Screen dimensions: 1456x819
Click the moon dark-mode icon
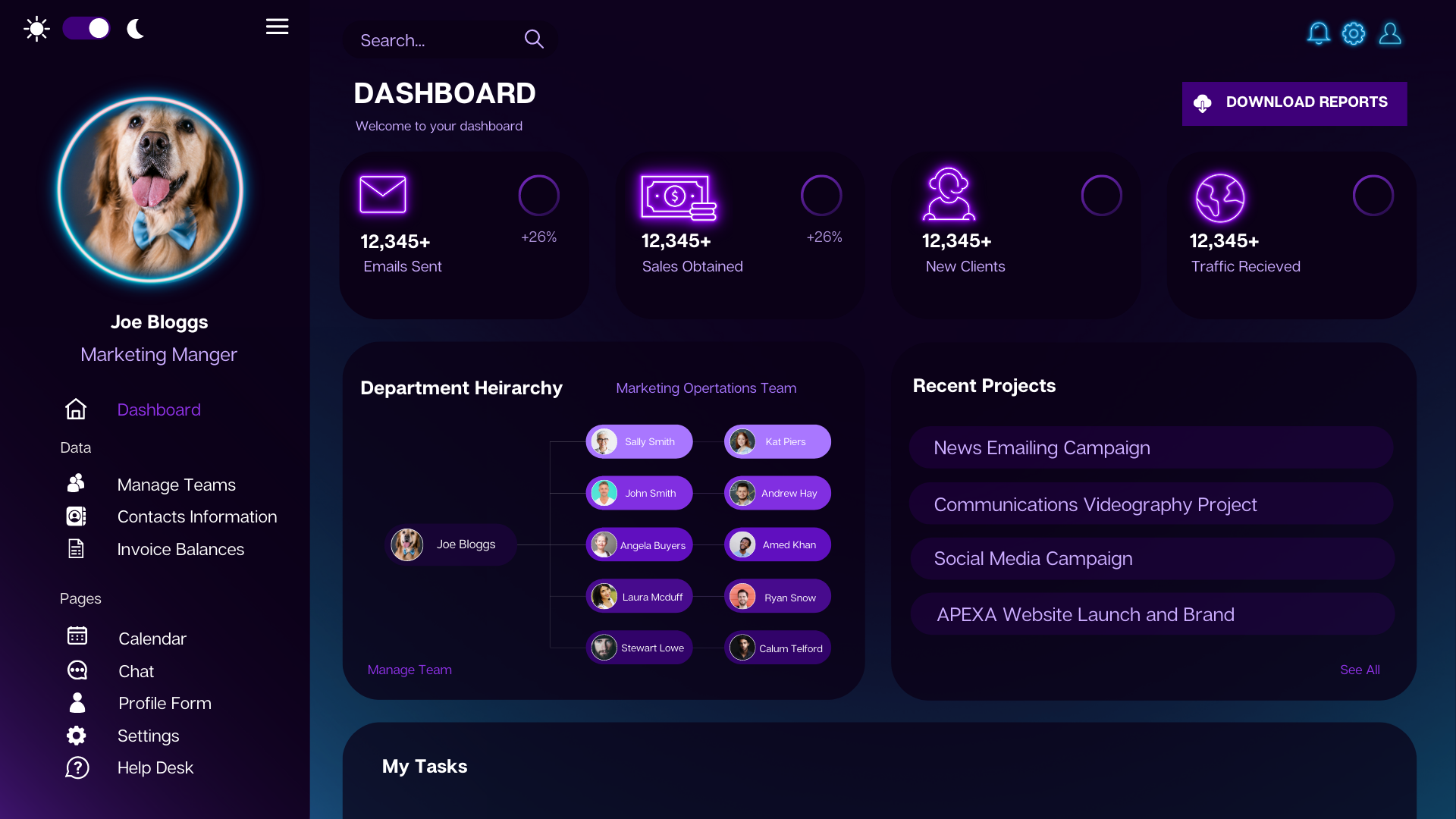click(x=136, y=29)
